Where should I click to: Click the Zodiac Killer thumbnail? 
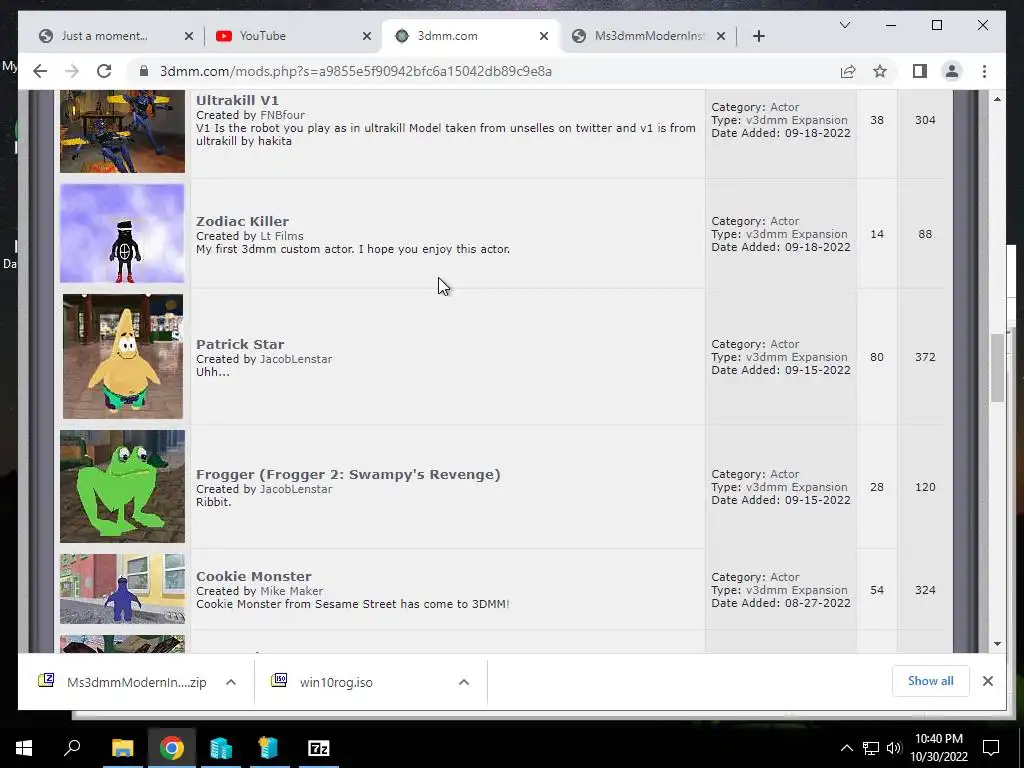pos(122,233)
